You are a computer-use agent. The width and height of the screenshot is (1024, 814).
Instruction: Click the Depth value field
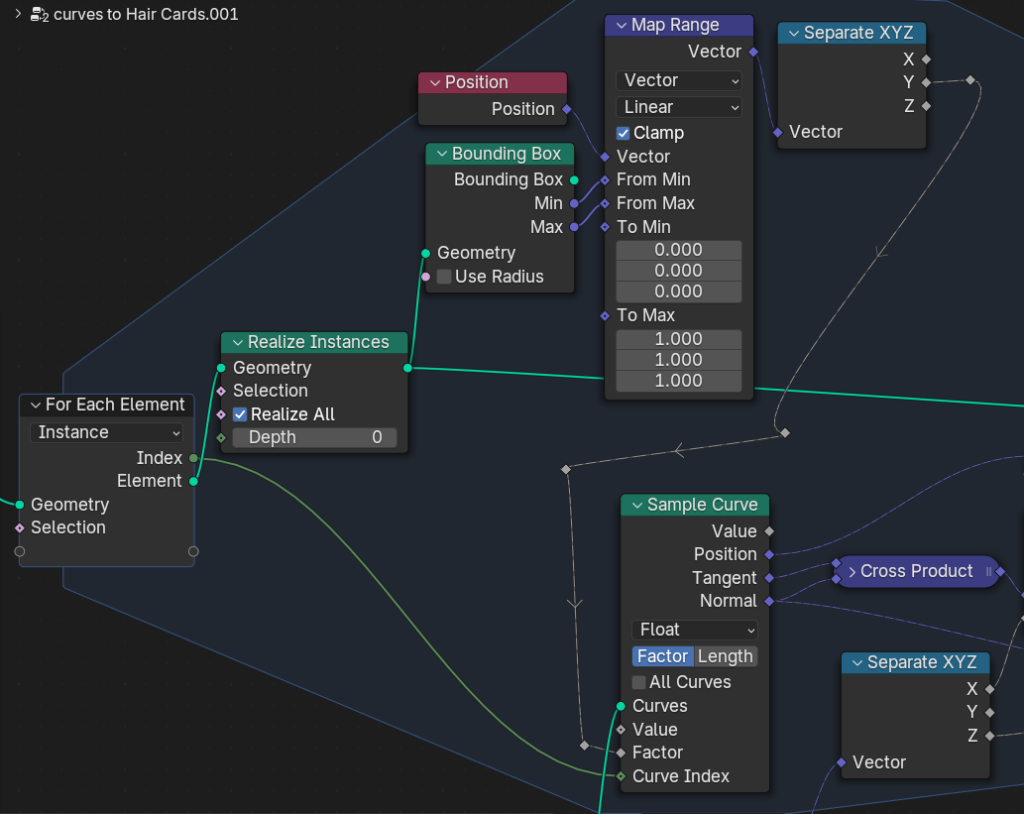(315, 438)
